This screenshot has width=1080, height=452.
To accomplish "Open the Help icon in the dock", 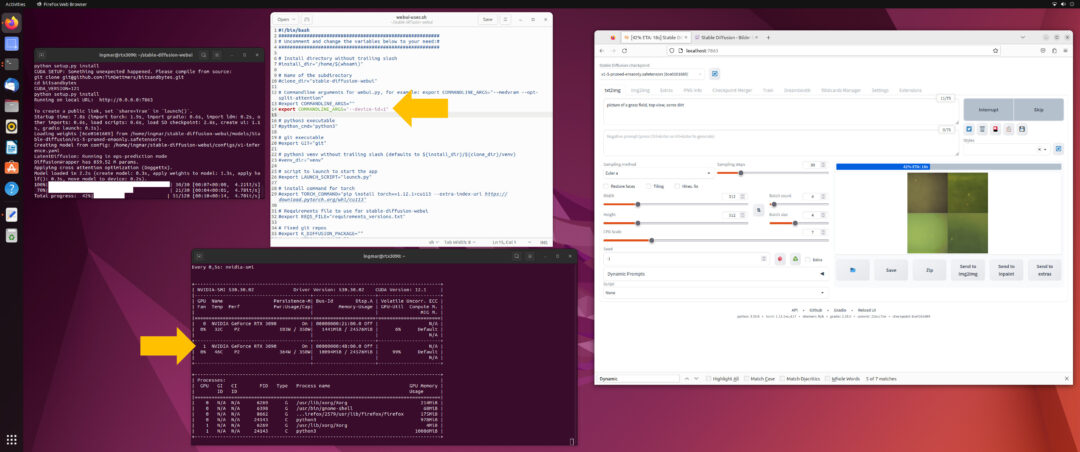I will [12, 188].
